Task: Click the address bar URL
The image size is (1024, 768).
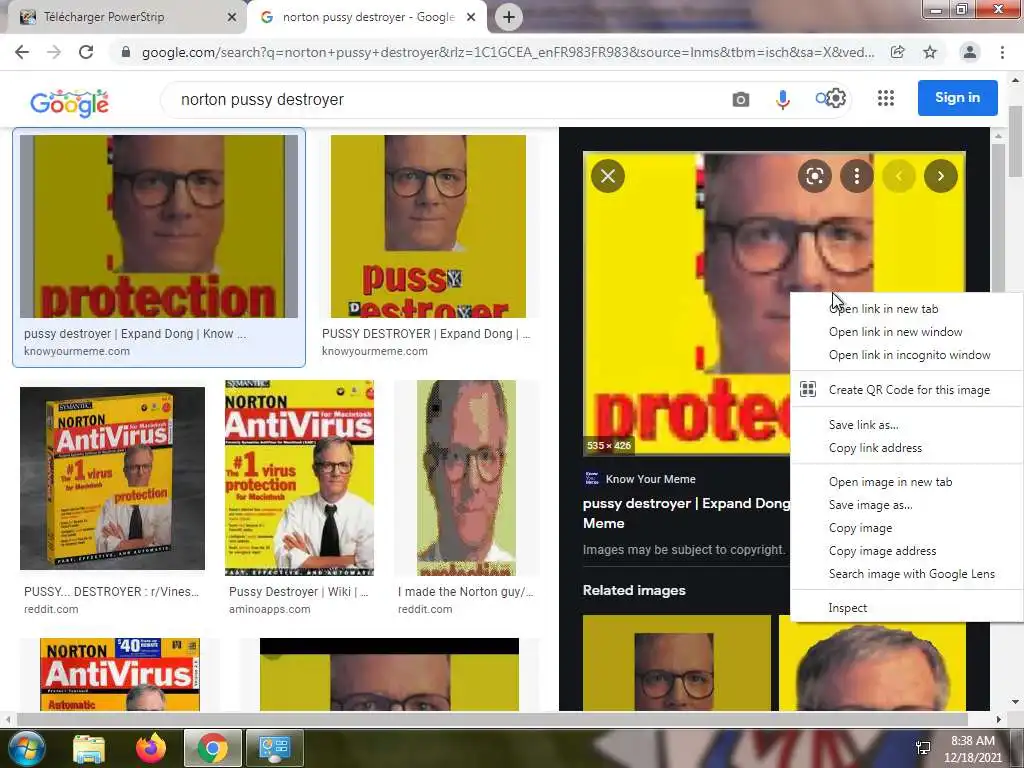Action: coord(507,52)
